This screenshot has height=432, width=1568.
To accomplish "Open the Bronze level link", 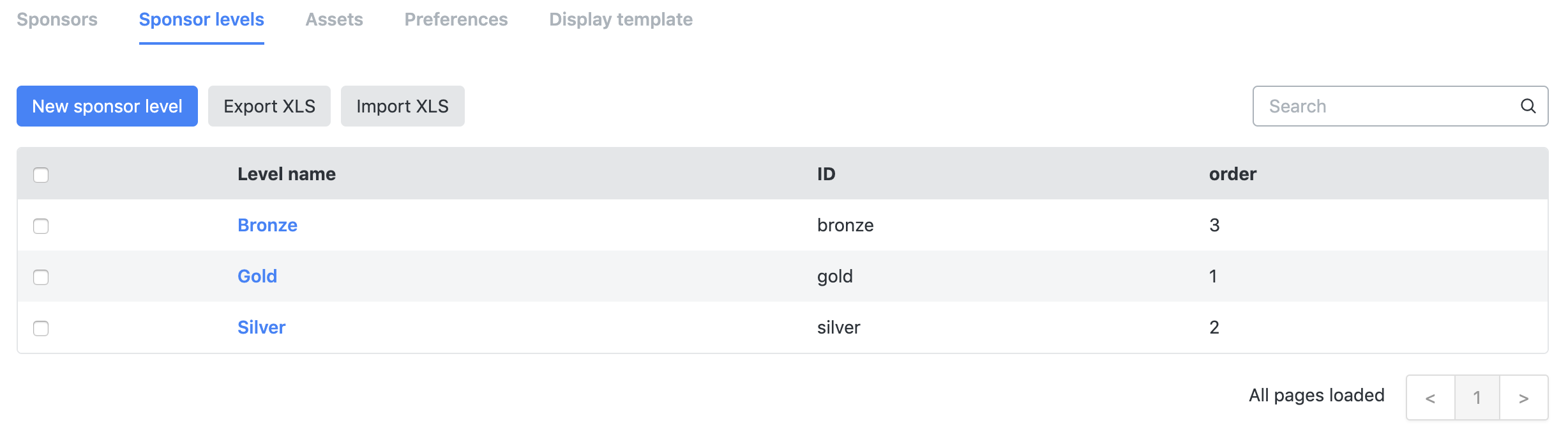I will pos(268,225).
